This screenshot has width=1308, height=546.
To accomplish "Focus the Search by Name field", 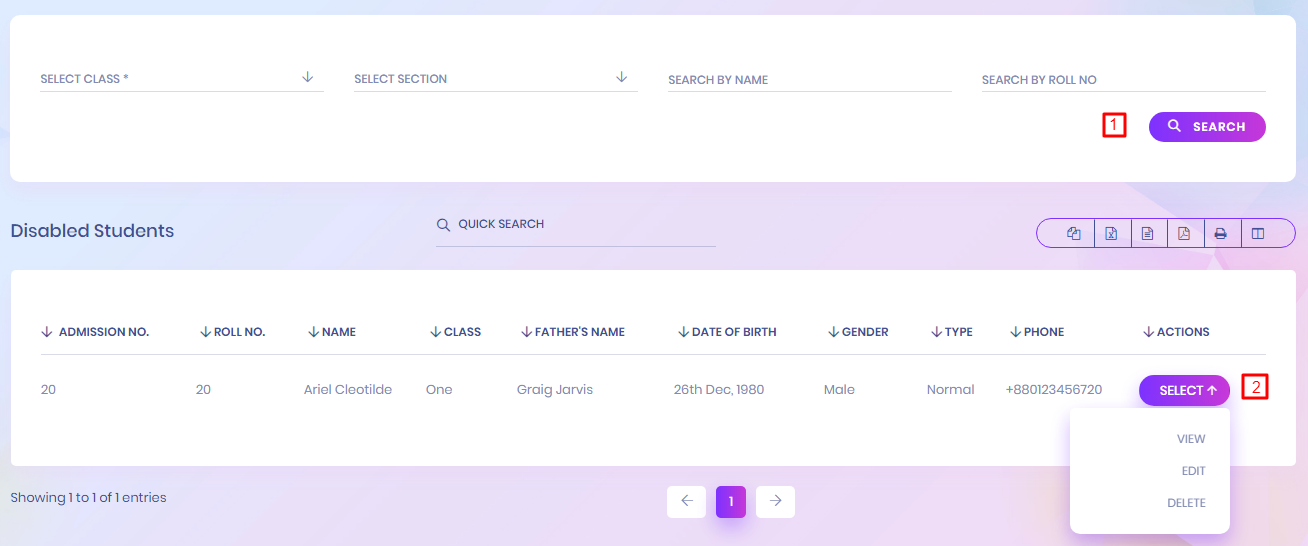I will point(809,80).
